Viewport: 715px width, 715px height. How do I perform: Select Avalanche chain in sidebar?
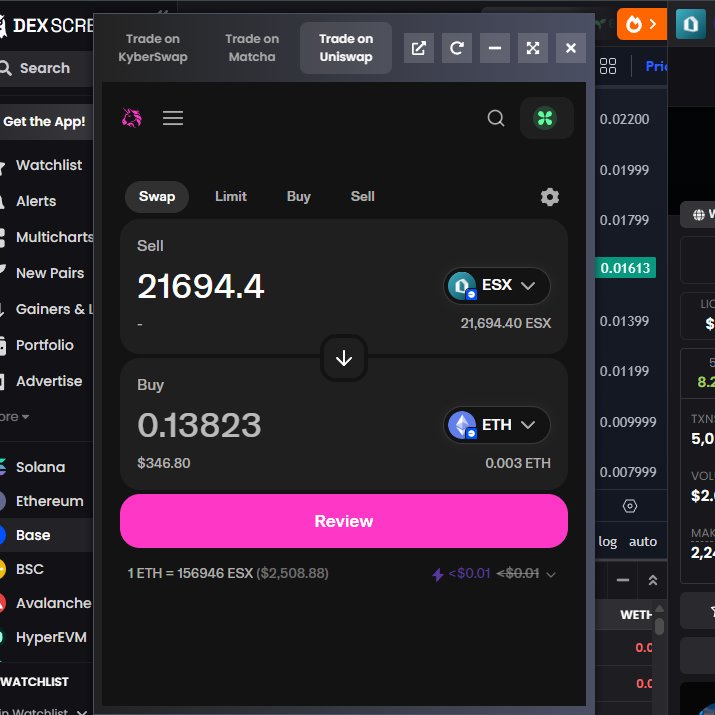pyautogui.click(x=47, y=603)
